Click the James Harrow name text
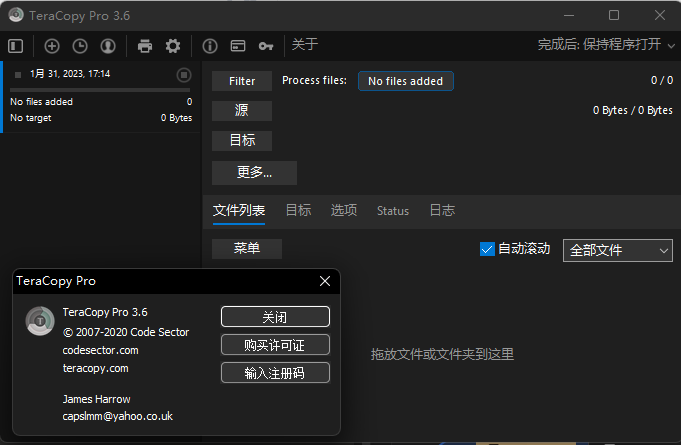This screenshot has height=445, width=681. (x=96, y=399)
